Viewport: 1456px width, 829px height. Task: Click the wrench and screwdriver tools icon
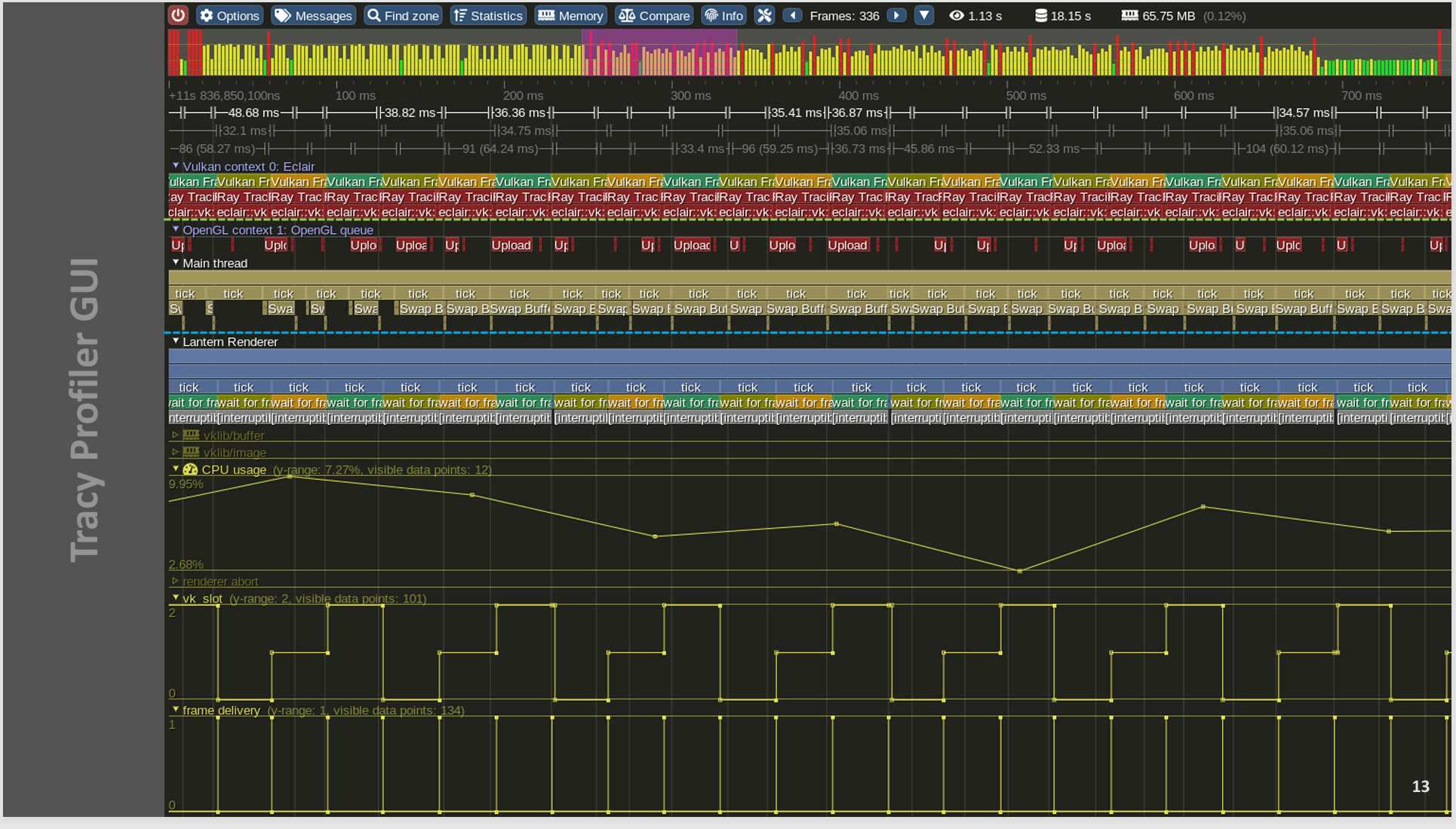coord(764,15)
